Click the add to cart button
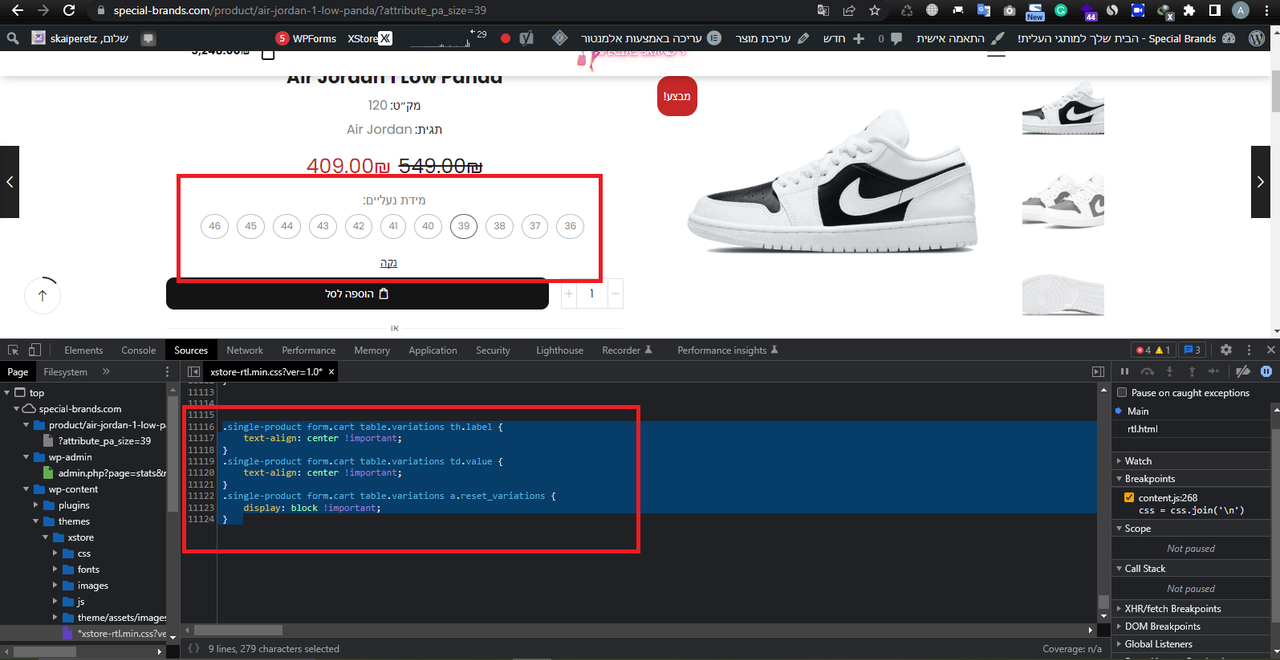Screen dimensions: 1280x660 pyautogui.click(x=357, y=294)
